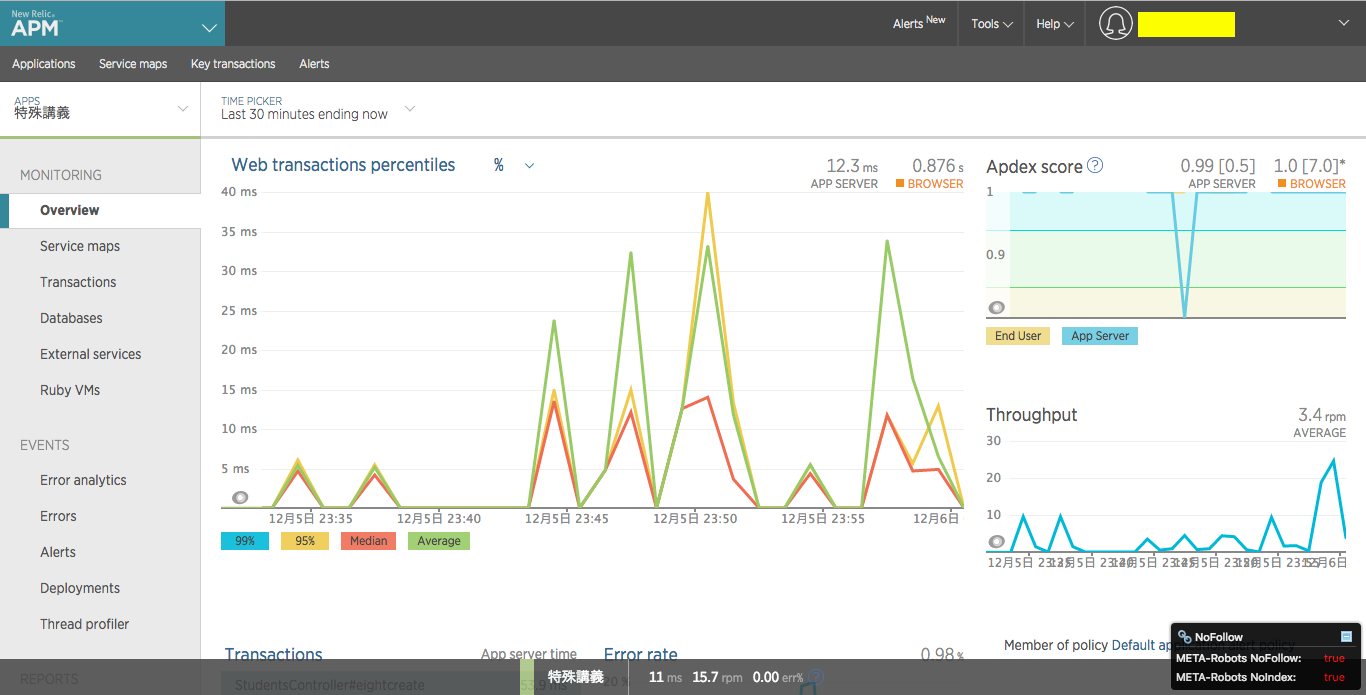Open the account dropdown arrow

coord(1343,23)
